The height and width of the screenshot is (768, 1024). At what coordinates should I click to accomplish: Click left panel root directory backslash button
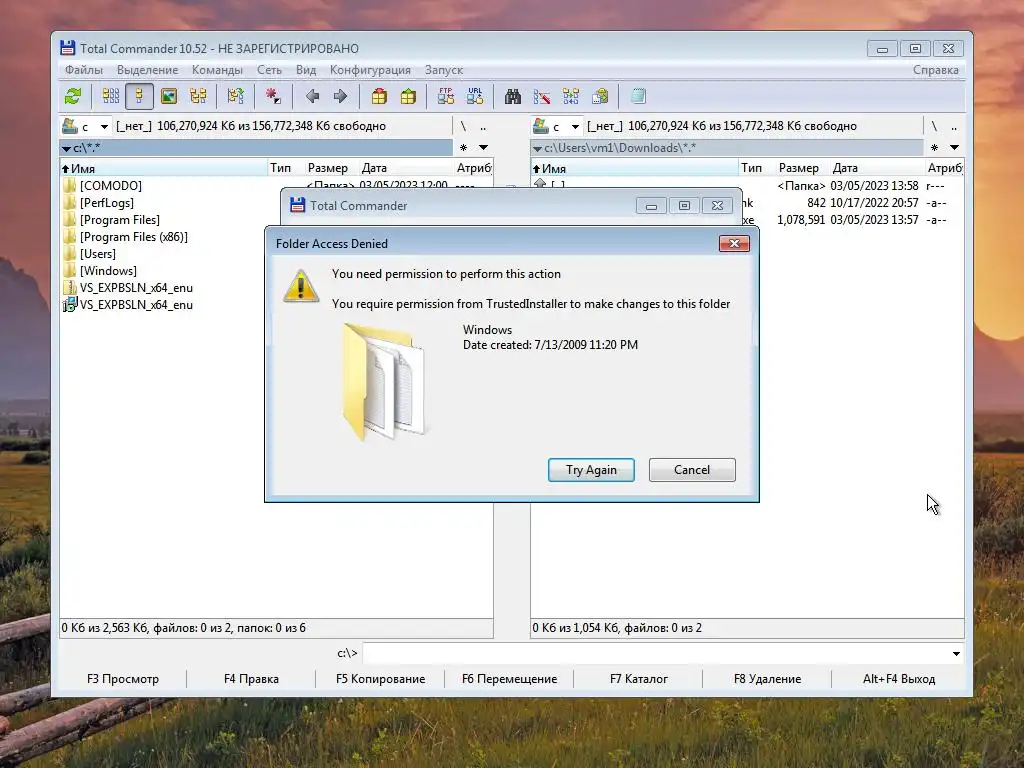463,126
